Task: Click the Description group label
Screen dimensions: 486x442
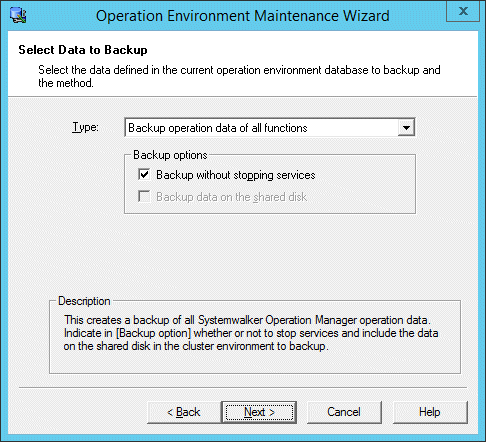Action: coord(84,301)
